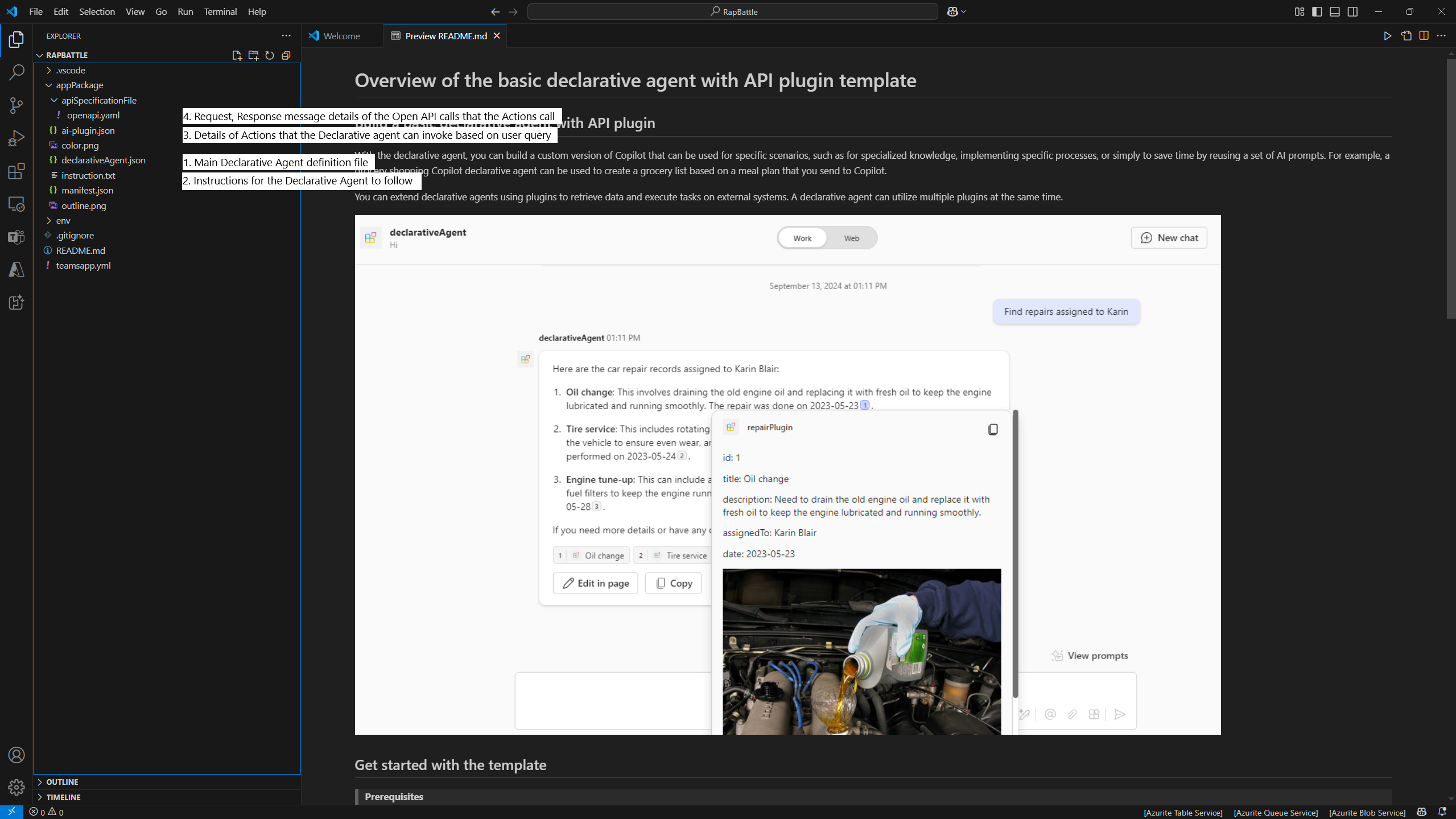The image size is (1456, 819).
Task: Open the File menu
Action: (x=36, y=11)
